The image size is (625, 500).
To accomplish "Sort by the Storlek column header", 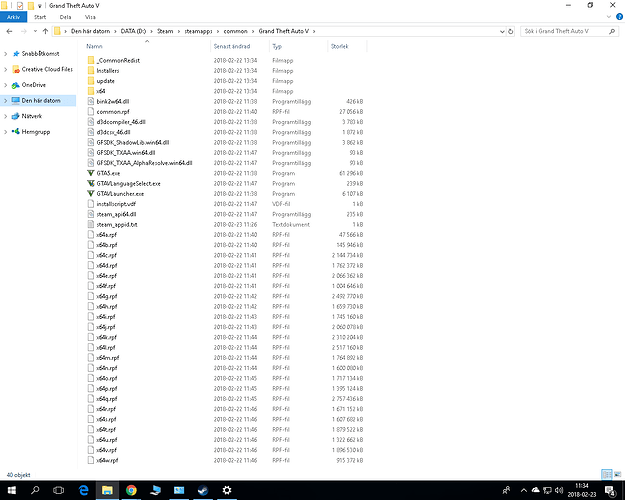I will [340, 46].
